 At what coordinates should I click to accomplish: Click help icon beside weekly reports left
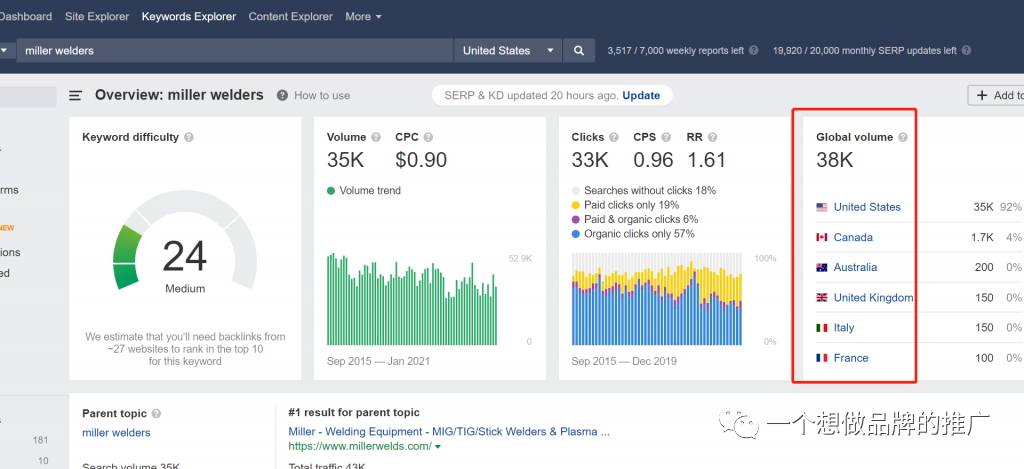tap(753, 51)
